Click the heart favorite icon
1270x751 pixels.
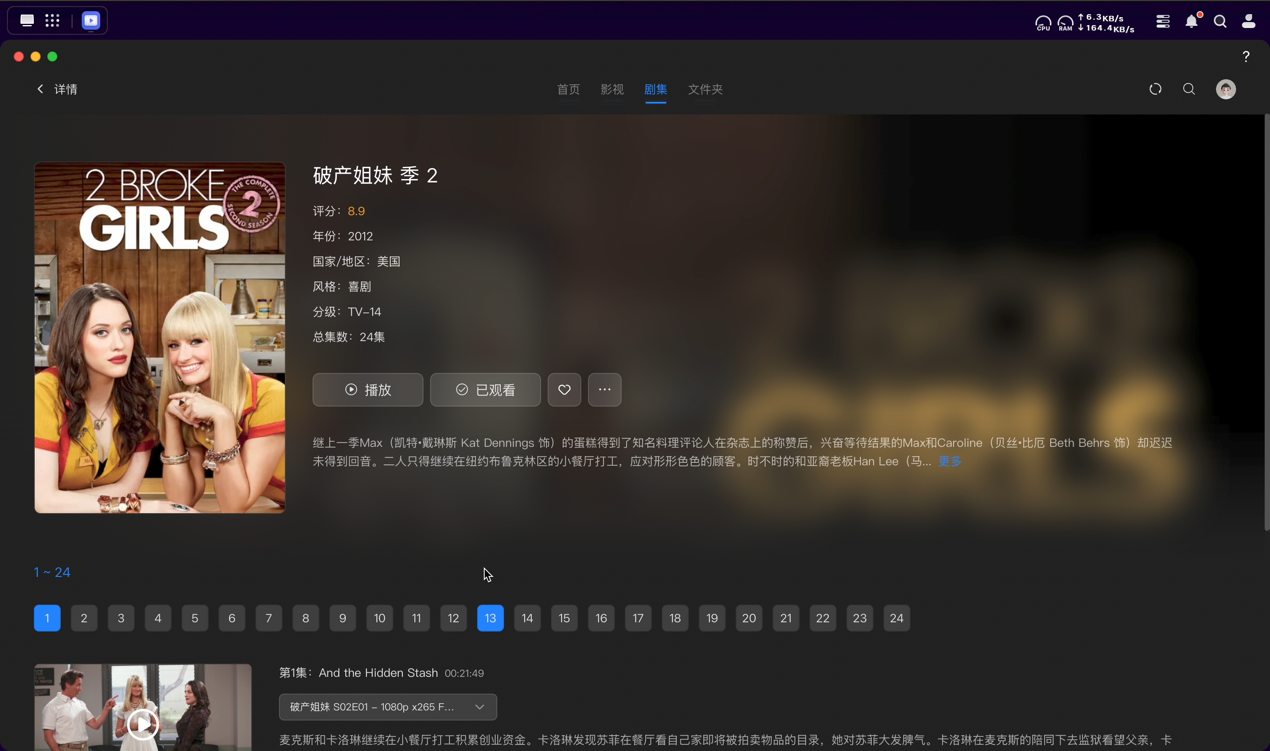click(x=564, y=390)
